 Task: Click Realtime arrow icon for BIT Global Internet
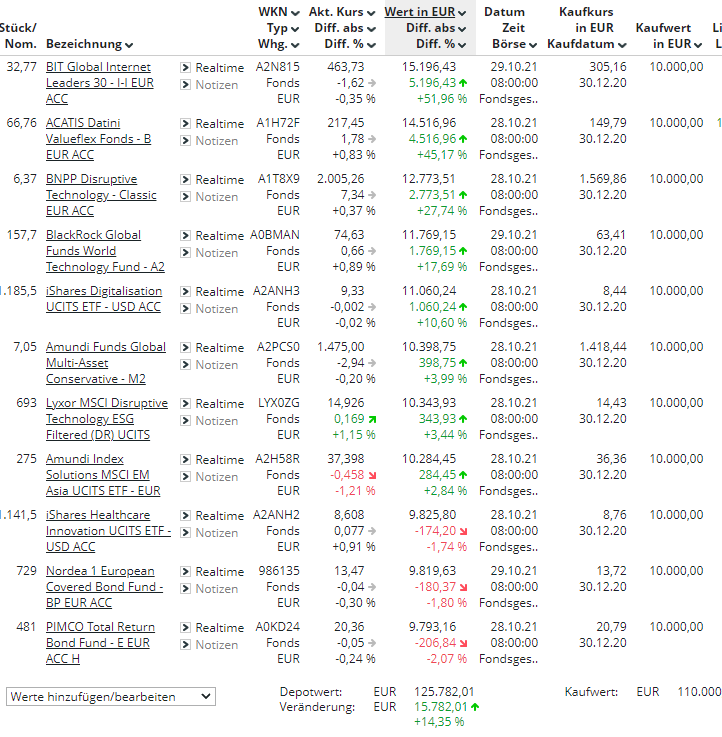pyautogui.click(x=186, y=68)
